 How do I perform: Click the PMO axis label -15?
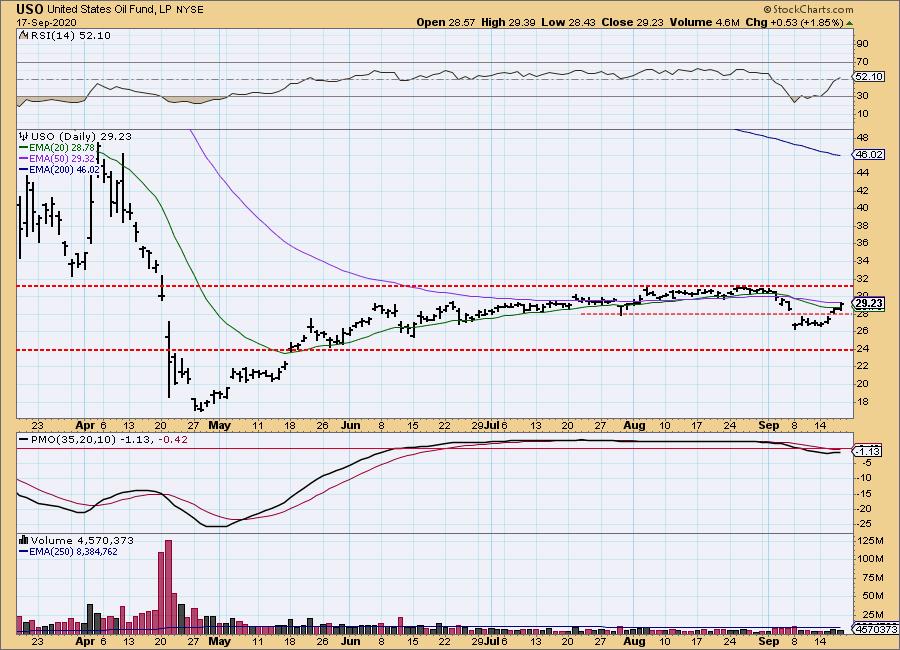point(864,493)
